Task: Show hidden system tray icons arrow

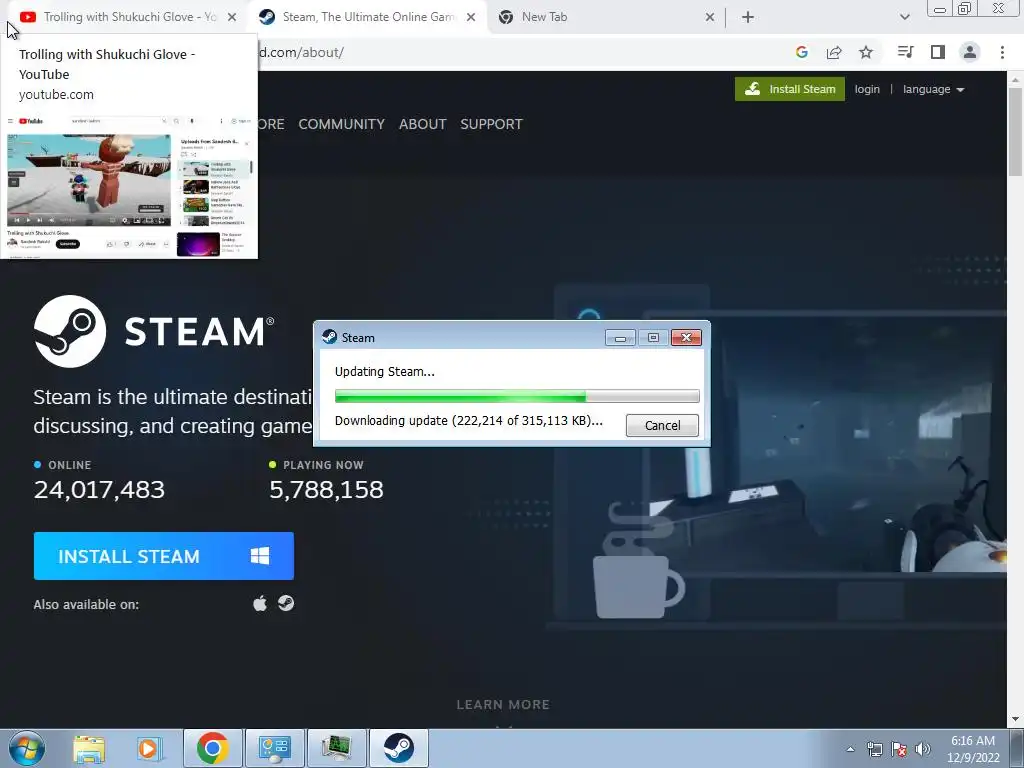Action: pyautogui.click(x=850, y=749)
